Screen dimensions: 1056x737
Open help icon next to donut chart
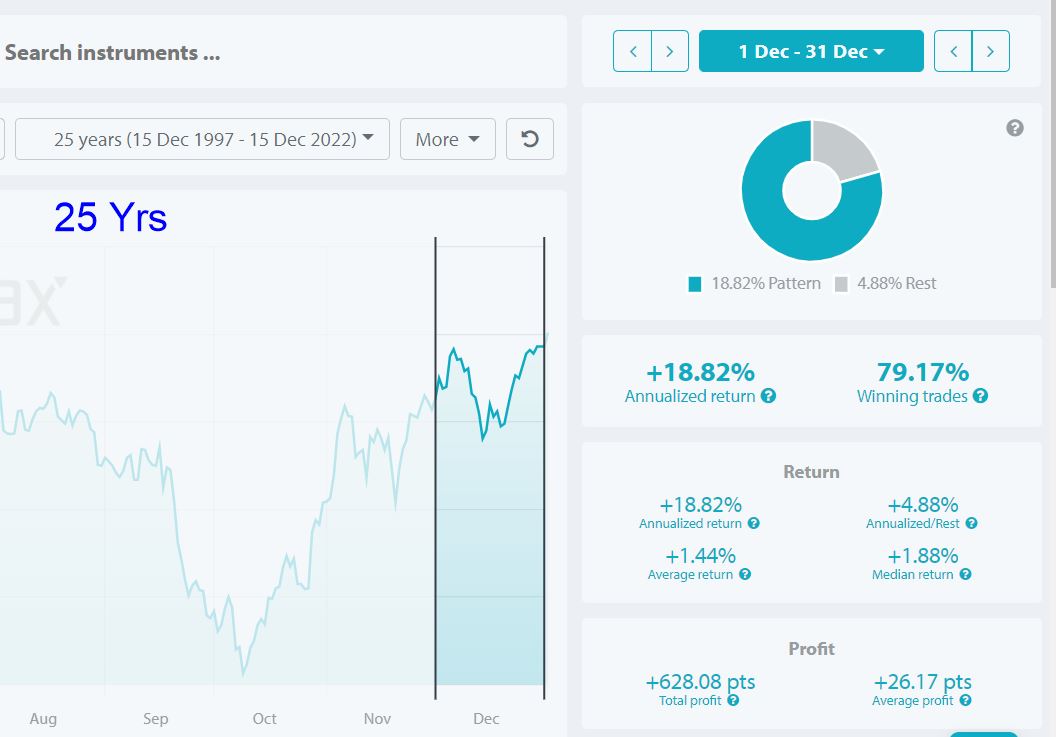pos(1014,128)
